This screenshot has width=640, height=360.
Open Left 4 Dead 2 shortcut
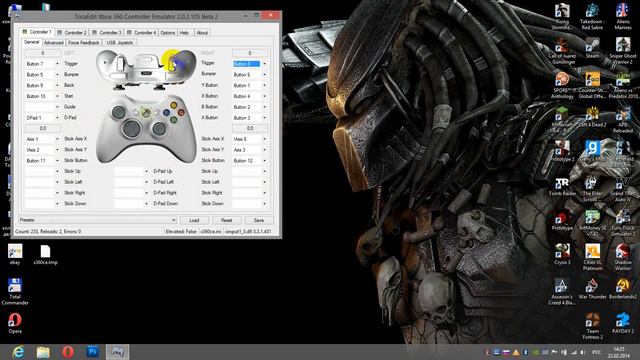(592, 117)
